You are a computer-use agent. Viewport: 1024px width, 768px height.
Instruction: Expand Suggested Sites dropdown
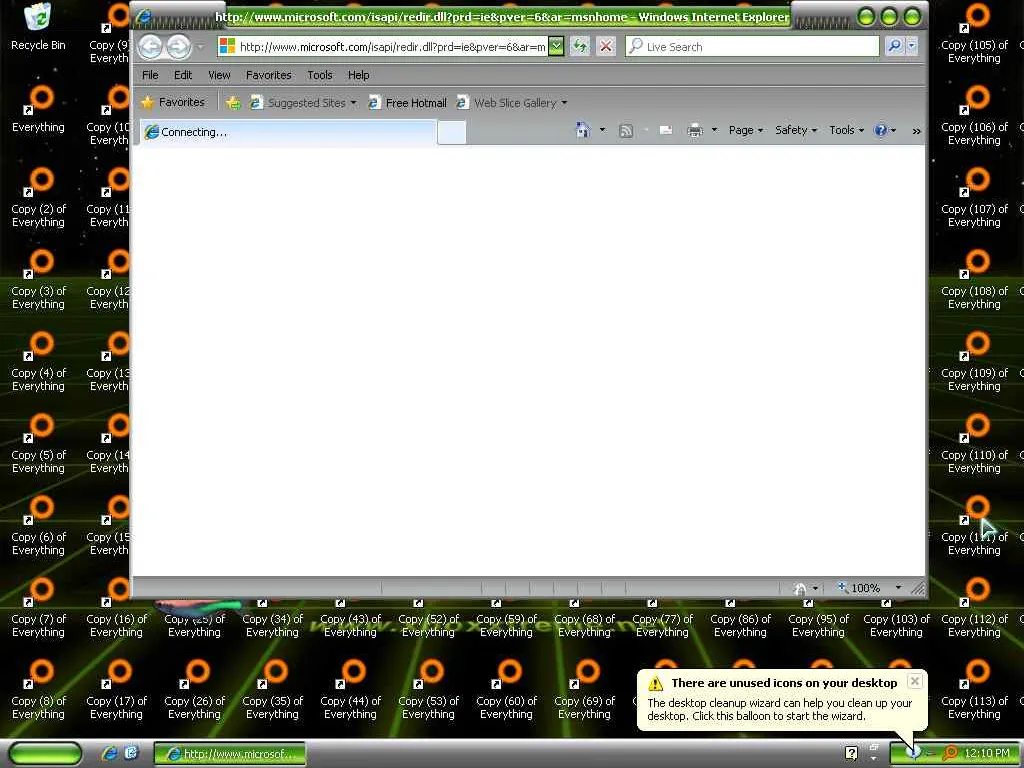(x=353, y=103)
